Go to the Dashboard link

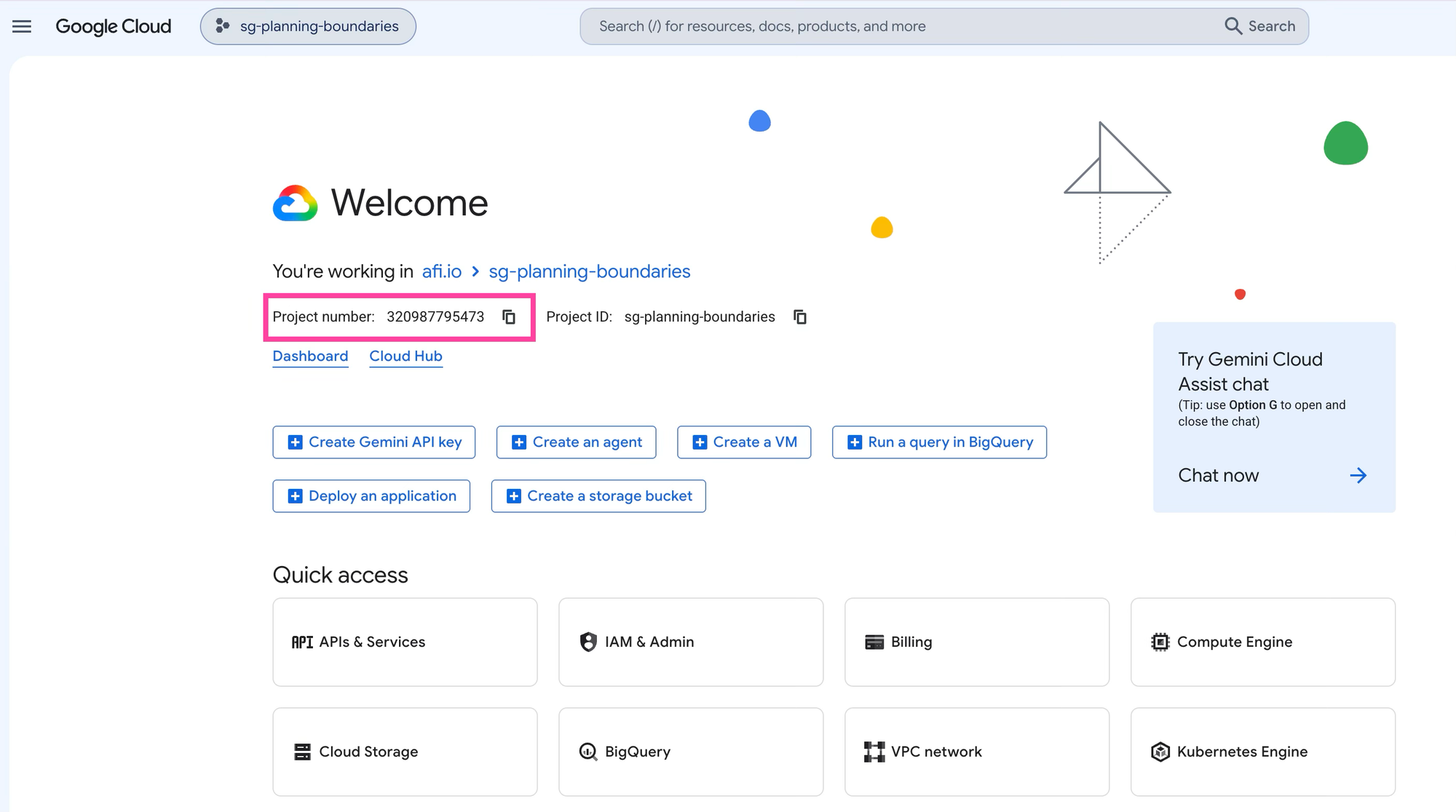[310, 356]
